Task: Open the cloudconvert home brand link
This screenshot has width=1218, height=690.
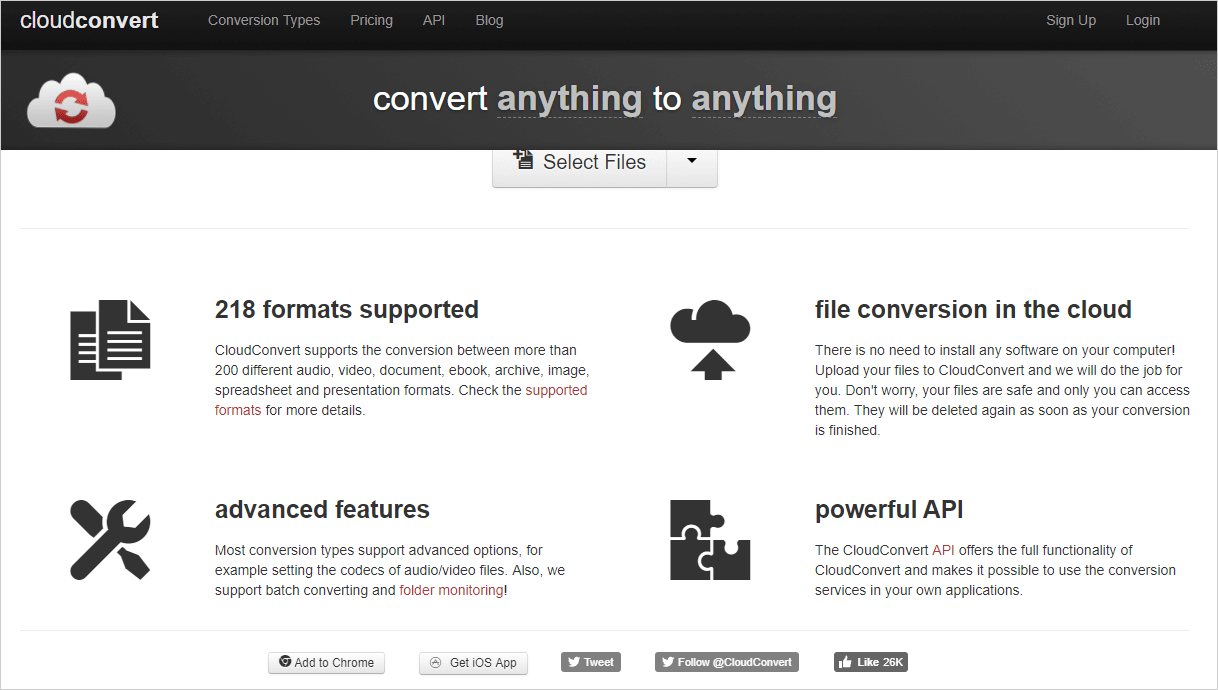Action: [89, 20]
